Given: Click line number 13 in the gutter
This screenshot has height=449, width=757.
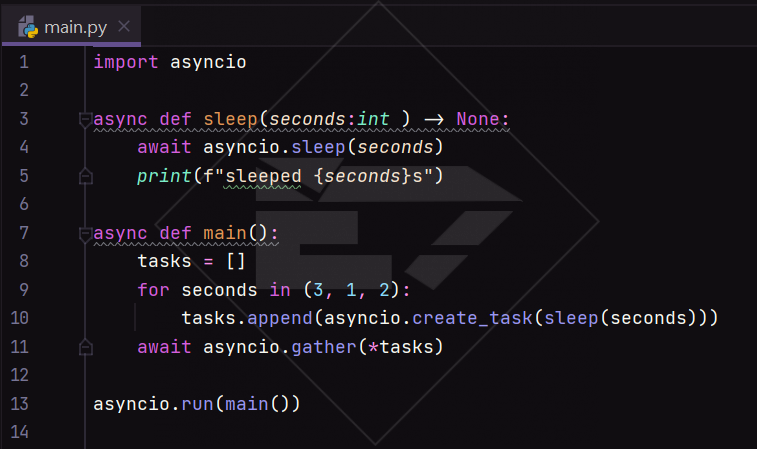Looking at the screenshot, I should [20, 404].
